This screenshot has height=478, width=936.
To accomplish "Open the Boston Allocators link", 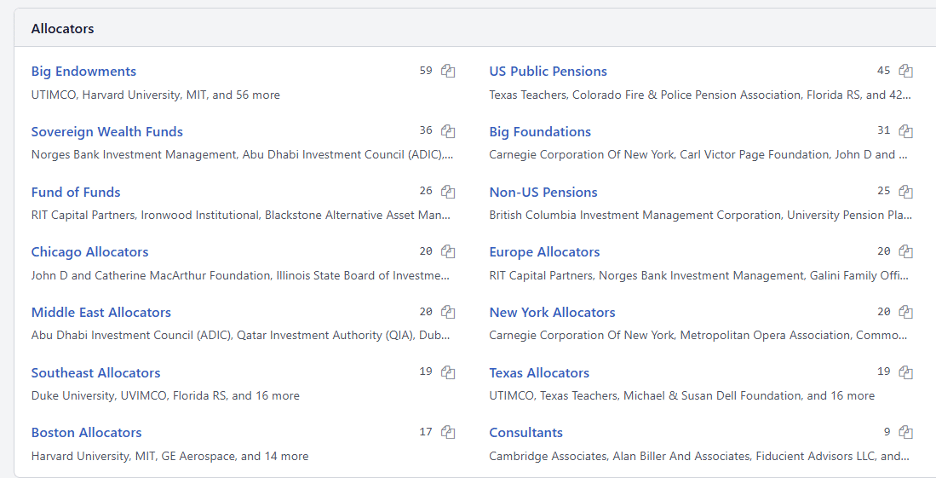I will pyautogui.click(x=87, y=432).
